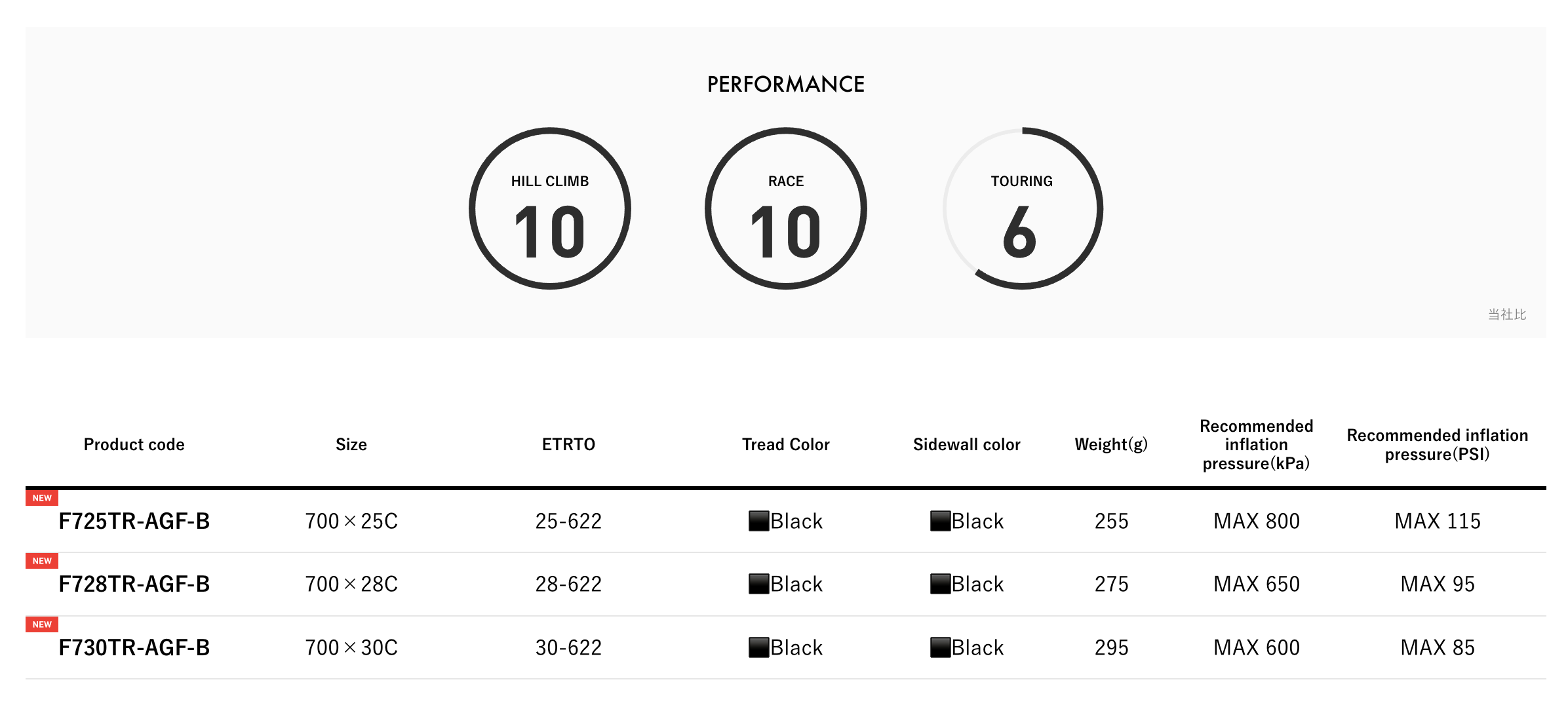Click NEW badge above F728TR-AGF-B
This screenshot has width=1568, height=726.
[x=42, y=561]
